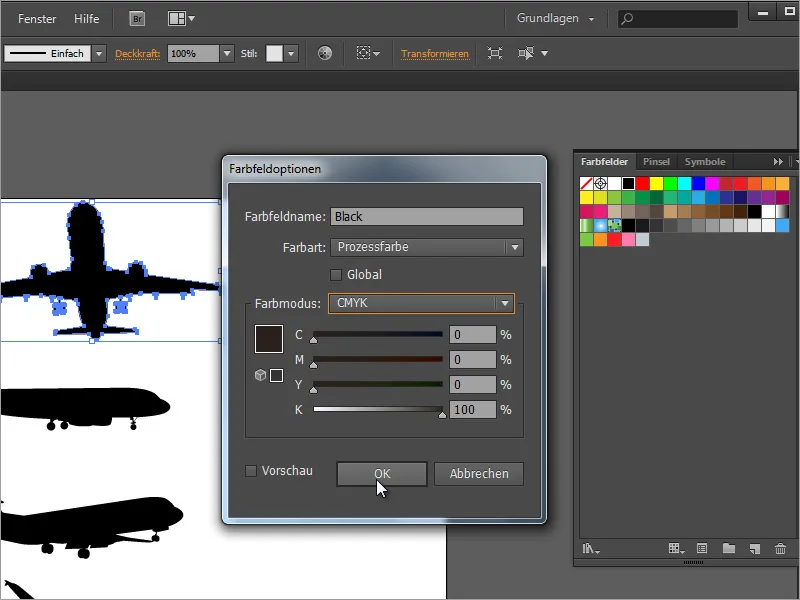Click the select similar objects icon
The image size is (800, 600).
526,53
